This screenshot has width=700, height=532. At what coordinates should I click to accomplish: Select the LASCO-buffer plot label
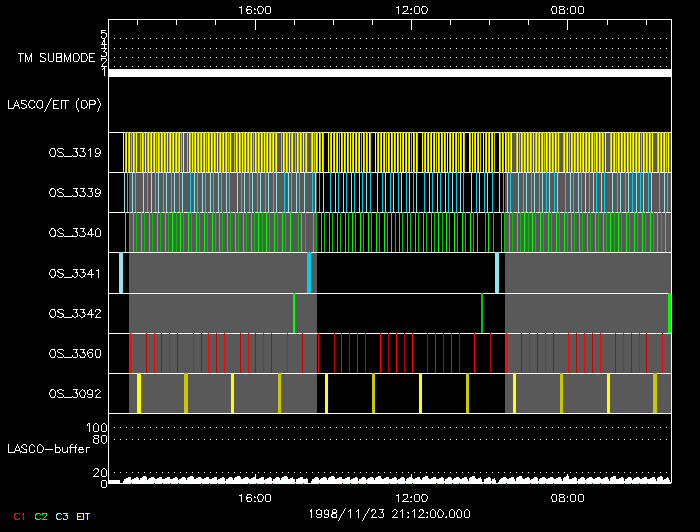pos(49,448)
